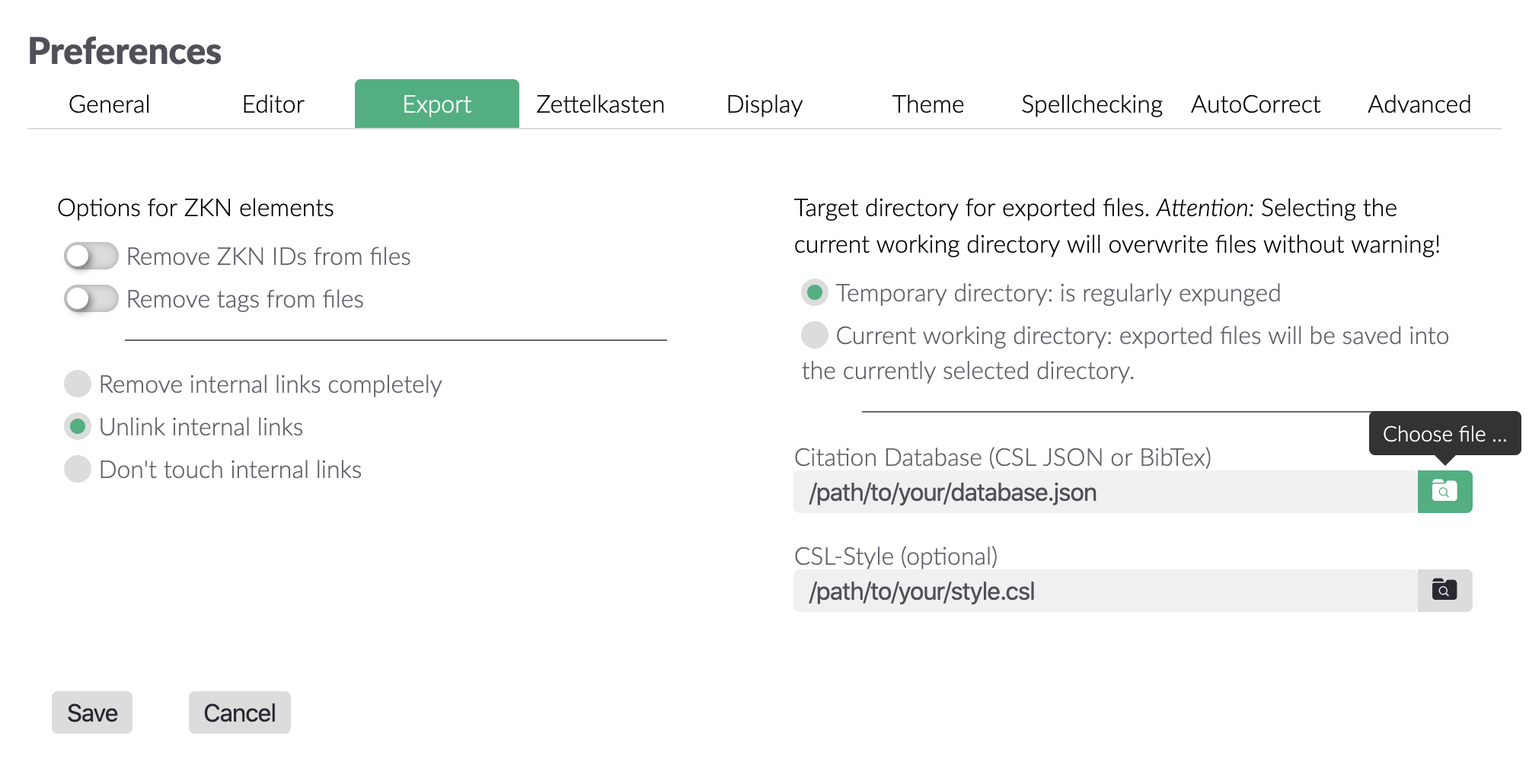Click the file browse icon for CSL-Style

point(1444,589)
